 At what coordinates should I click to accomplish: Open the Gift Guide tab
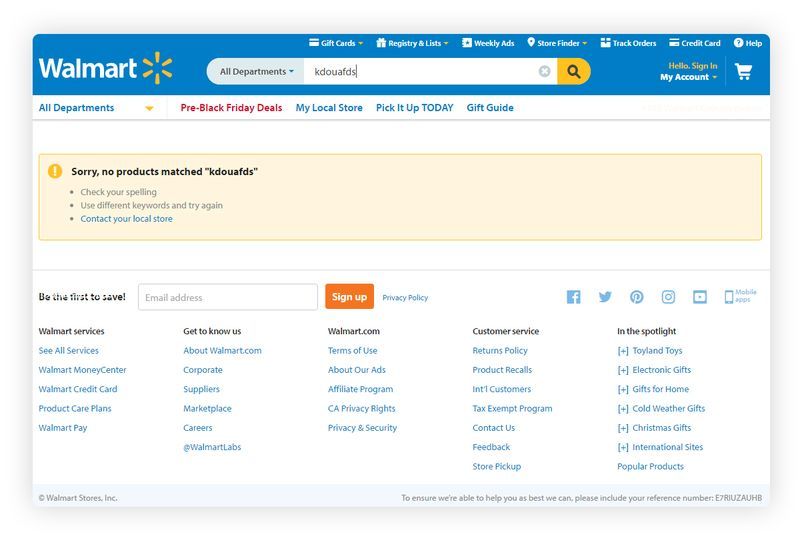490,108
